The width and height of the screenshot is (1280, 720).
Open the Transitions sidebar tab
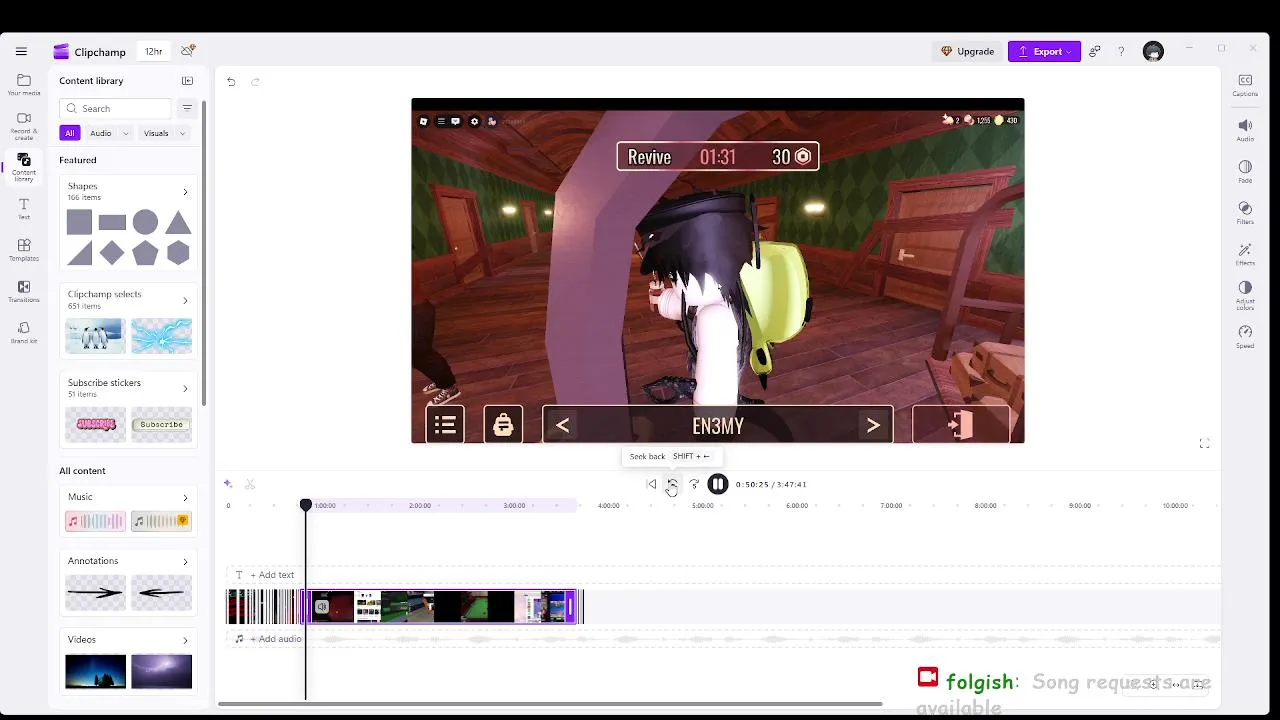pyautogui.click(x=24, y=292)
